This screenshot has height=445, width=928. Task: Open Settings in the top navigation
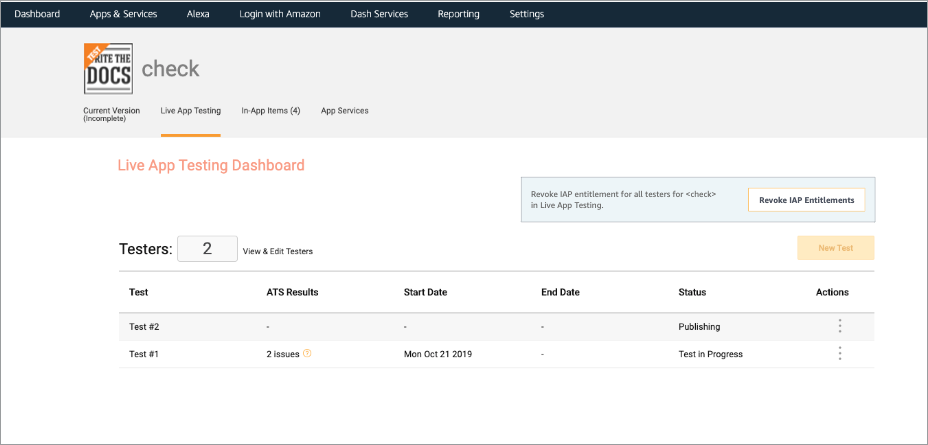[x=526, y=14]
